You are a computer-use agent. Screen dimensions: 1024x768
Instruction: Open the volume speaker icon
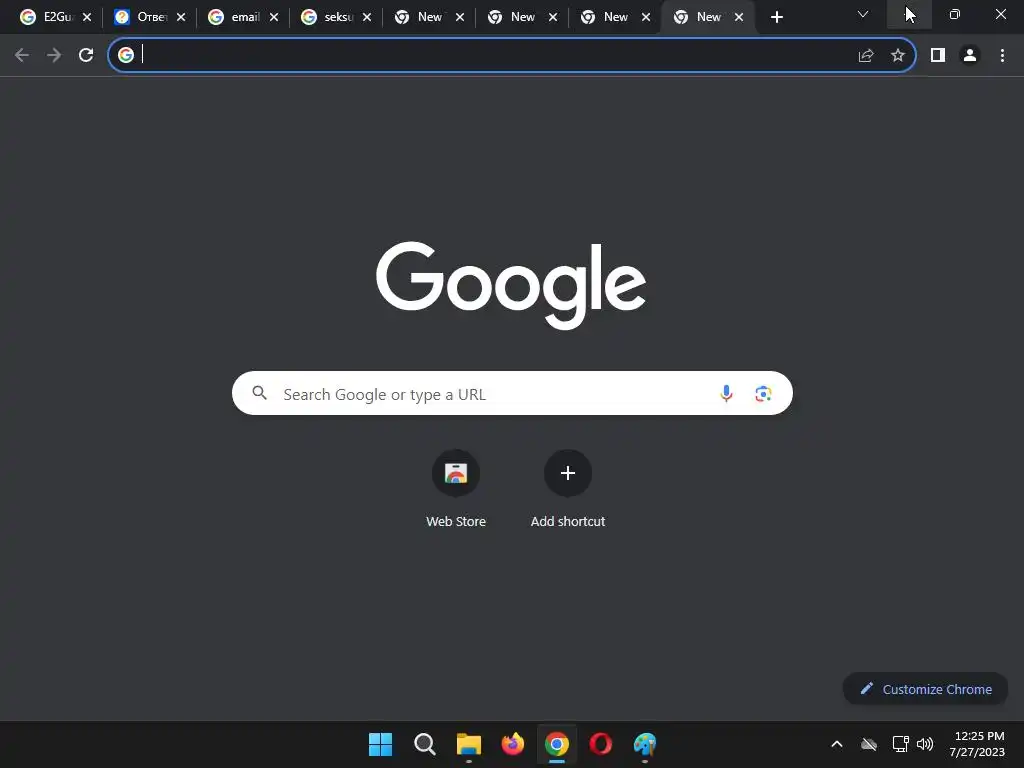tap(925, 744)
